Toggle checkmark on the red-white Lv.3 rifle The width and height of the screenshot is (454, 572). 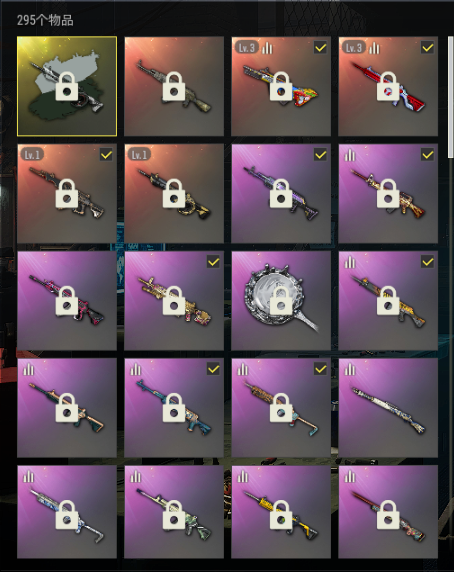427,47
